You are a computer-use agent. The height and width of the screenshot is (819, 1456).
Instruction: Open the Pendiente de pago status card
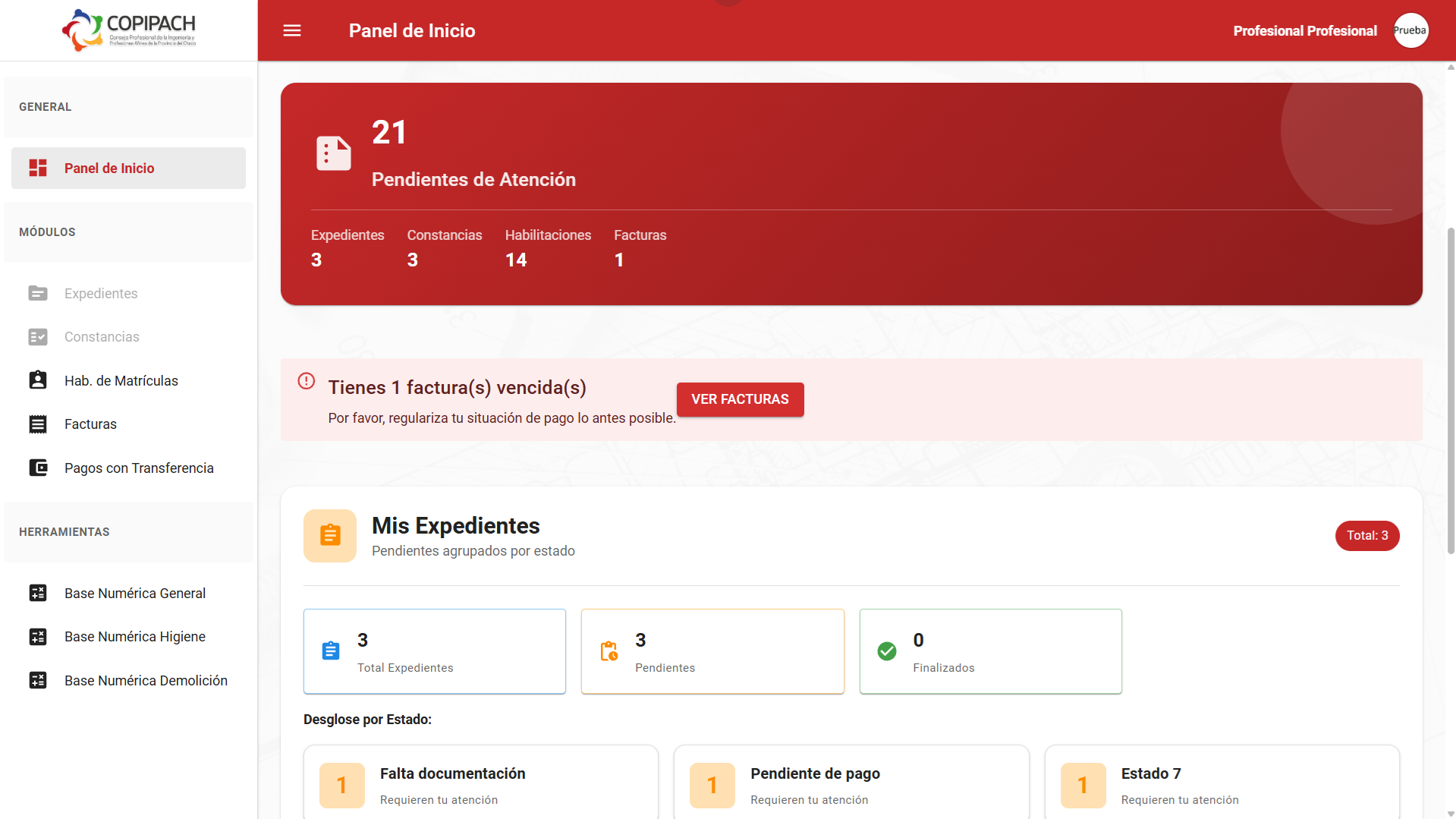851,783
